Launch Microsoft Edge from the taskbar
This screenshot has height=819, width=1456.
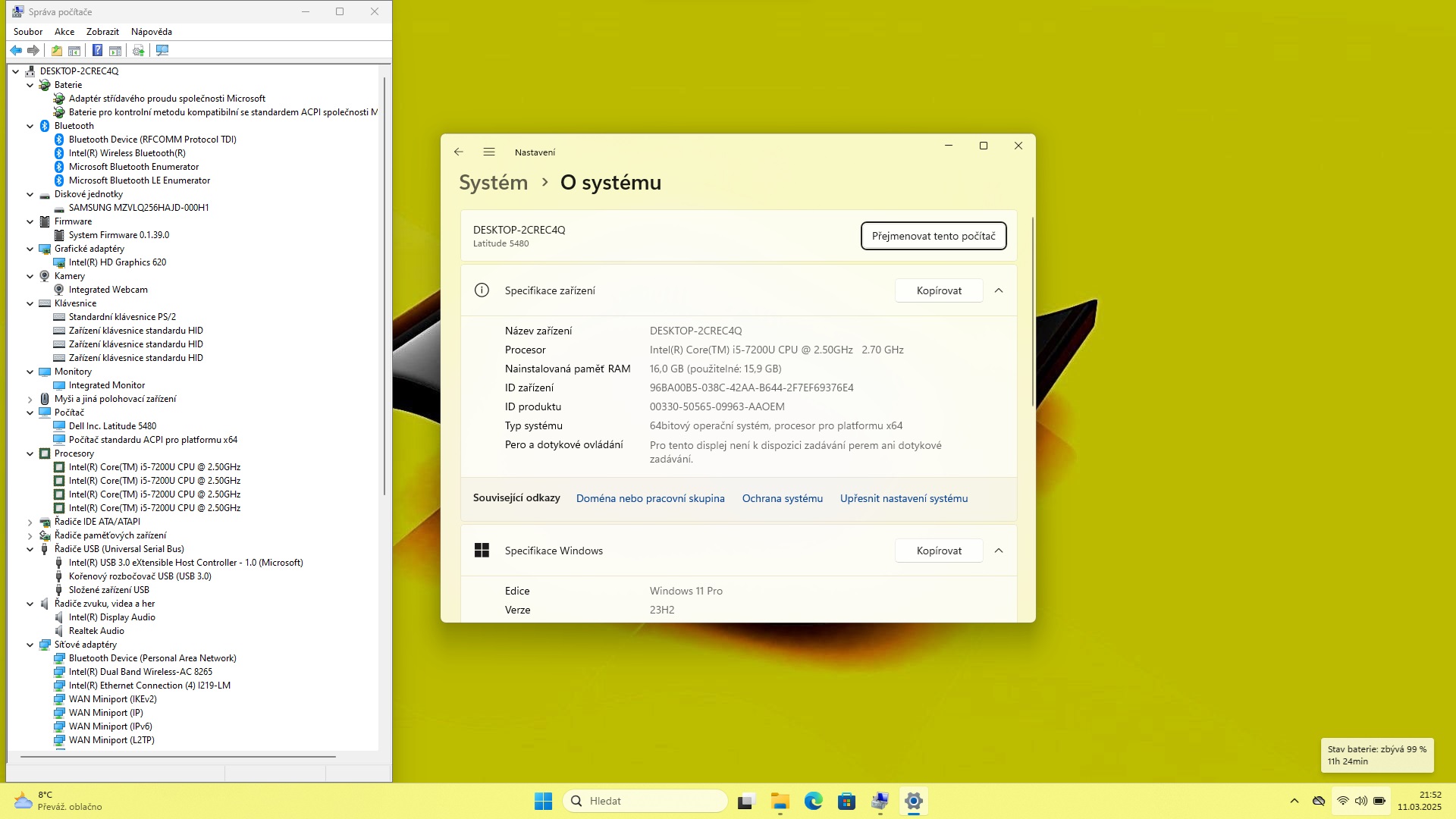click(x=814, y=801)
